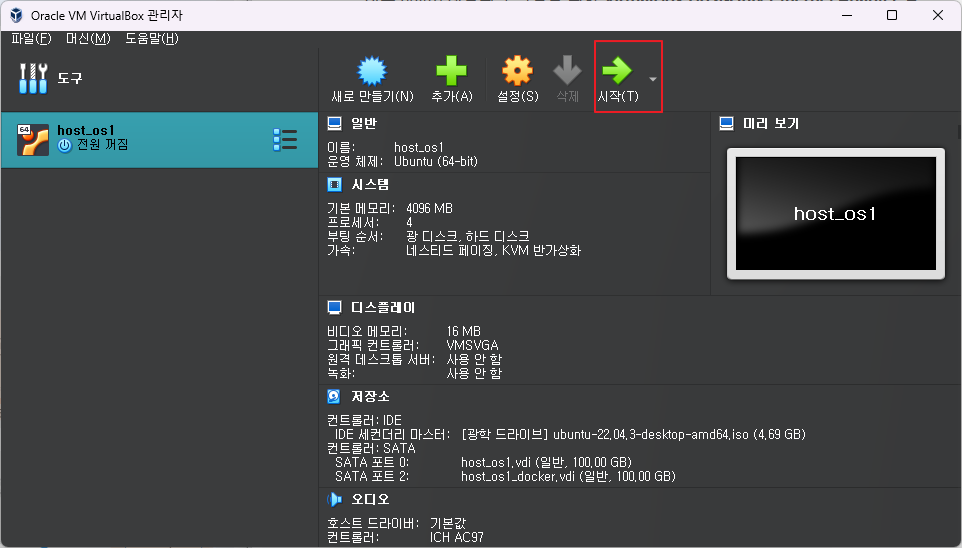This screenshot has width=962, height=548.
Task: Click the Display (디스플레이) monitor icon
Action: (x=334, y=307)
